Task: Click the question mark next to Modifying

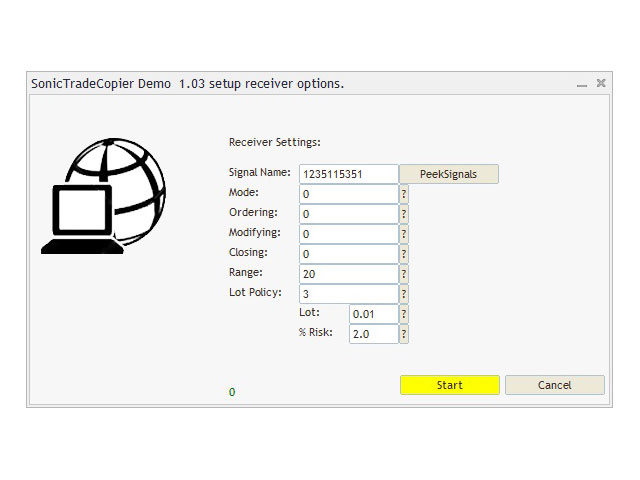Action: pos(404,234)
